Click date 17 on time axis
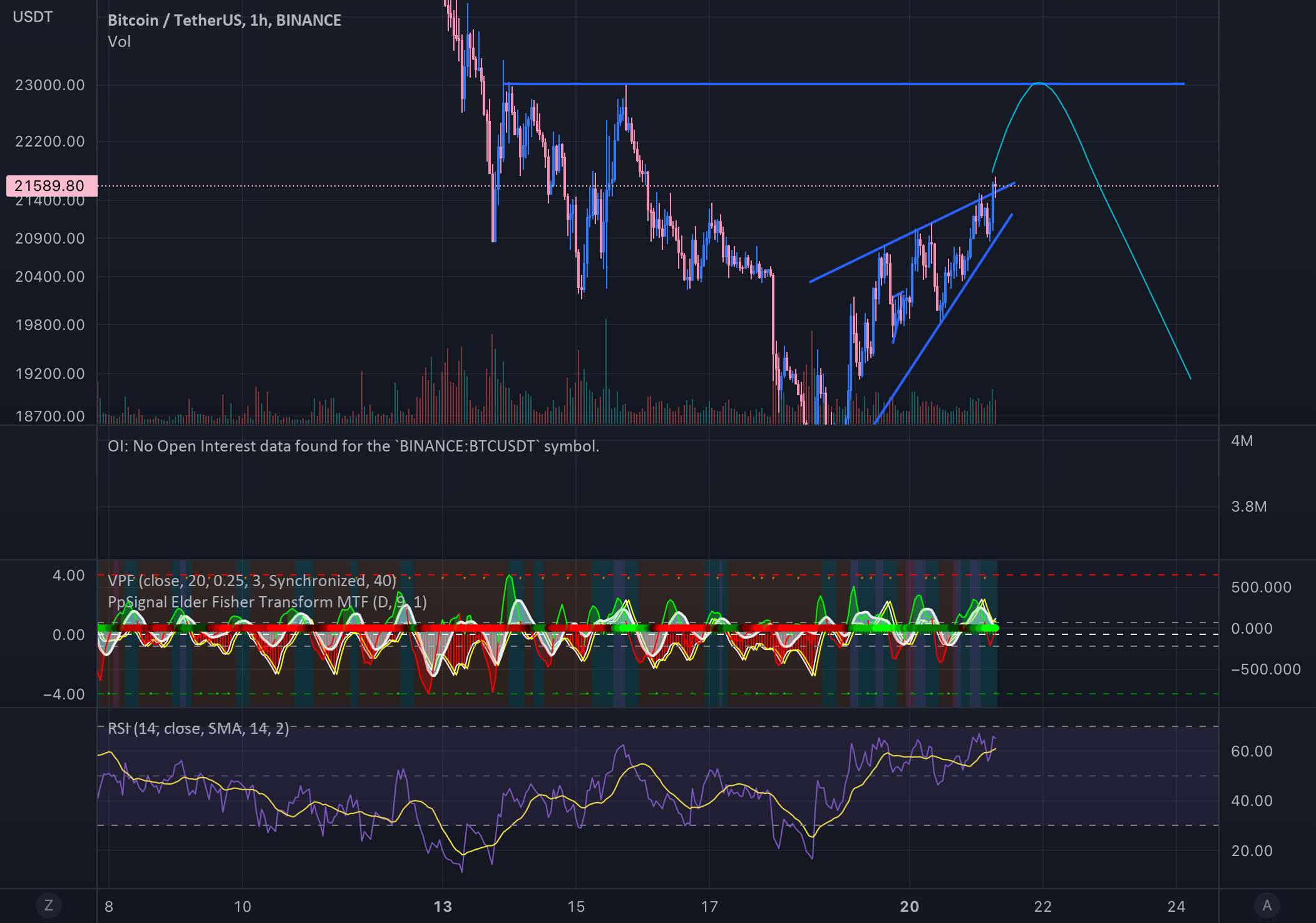1316x923 pixels. (709, 906)
